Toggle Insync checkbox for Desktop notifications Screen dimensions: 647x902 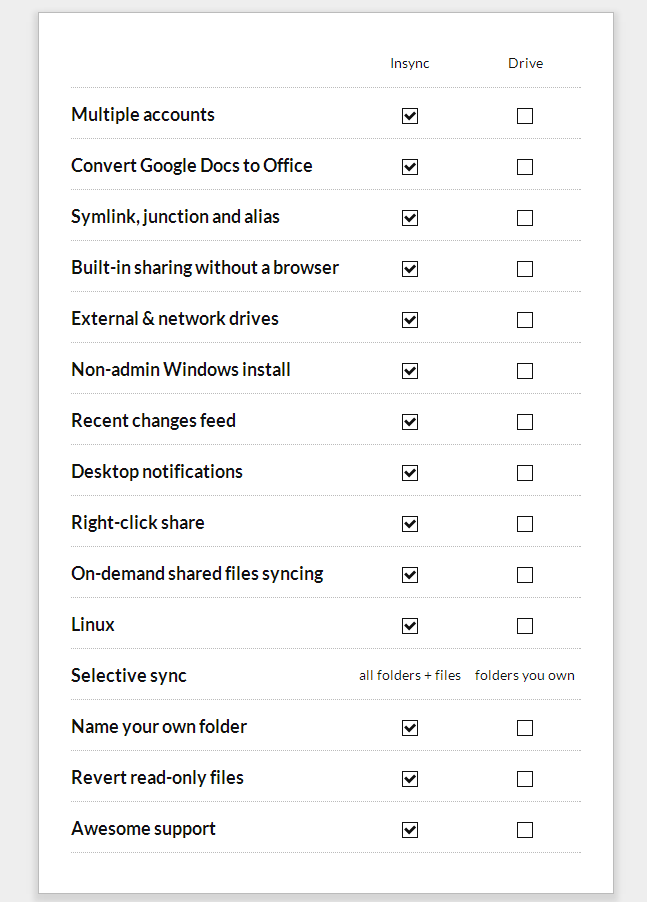click(410, 473)
